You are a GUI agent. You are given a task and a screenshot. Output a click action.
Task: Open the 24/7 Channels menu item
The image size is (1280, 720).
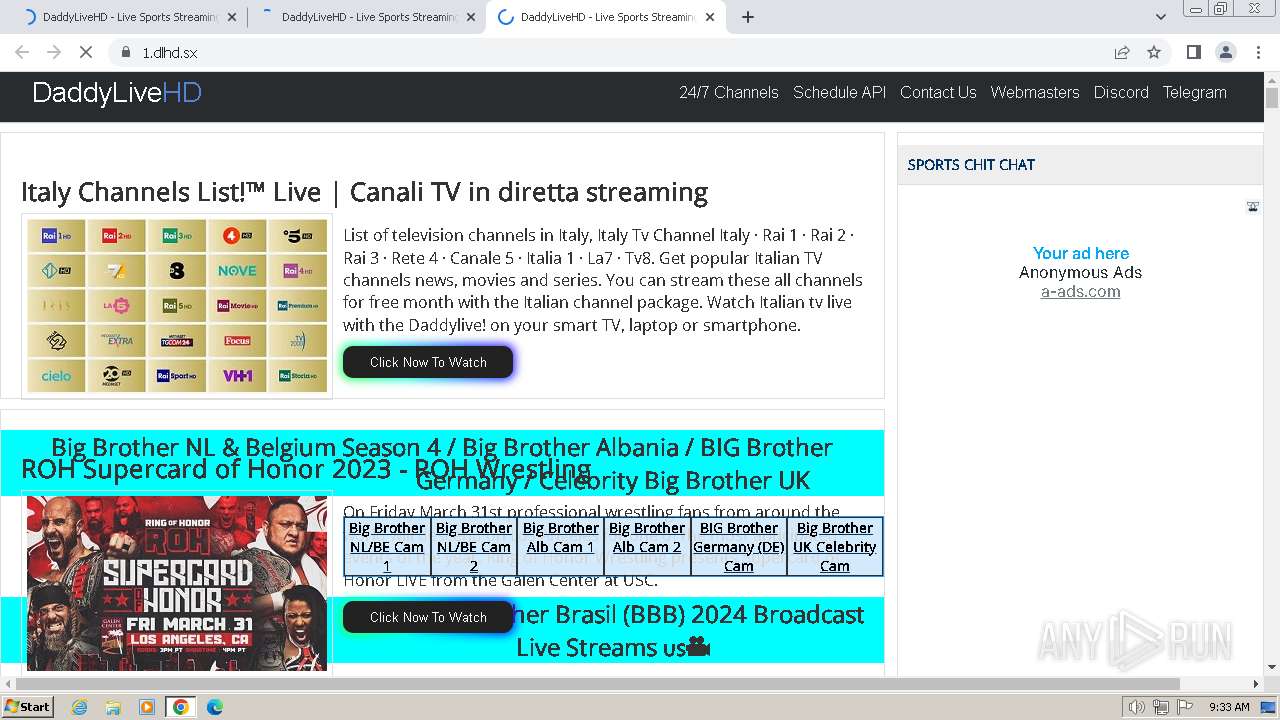tap(729, 92)
